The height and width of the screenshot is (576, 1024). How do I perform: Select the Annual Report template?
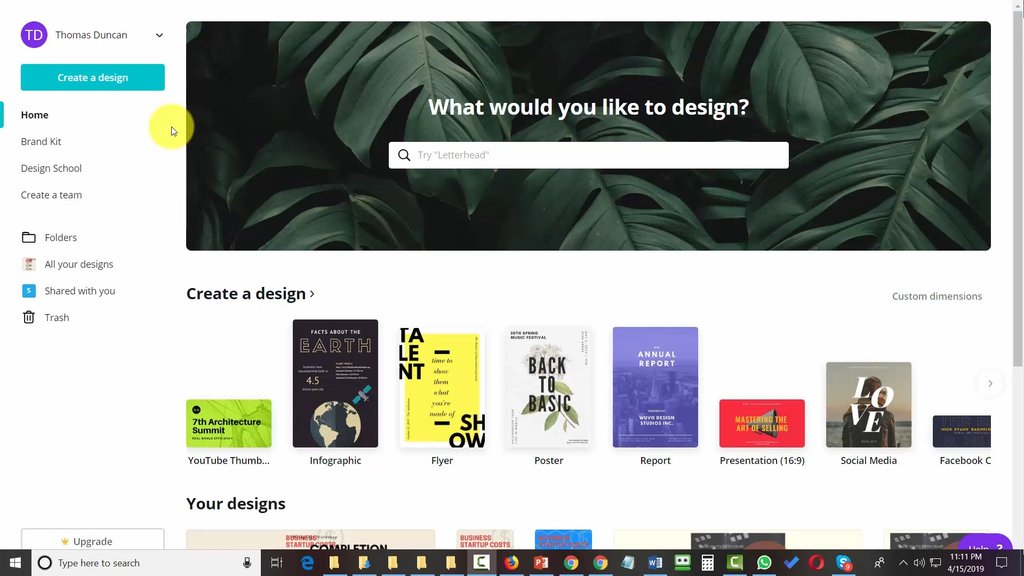coord(655,387)
